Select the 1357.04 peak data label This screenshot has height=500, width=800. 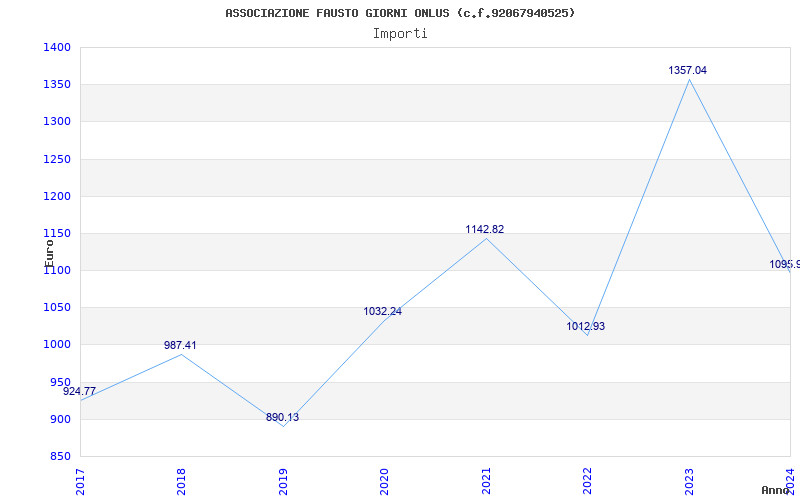point(688,70)
